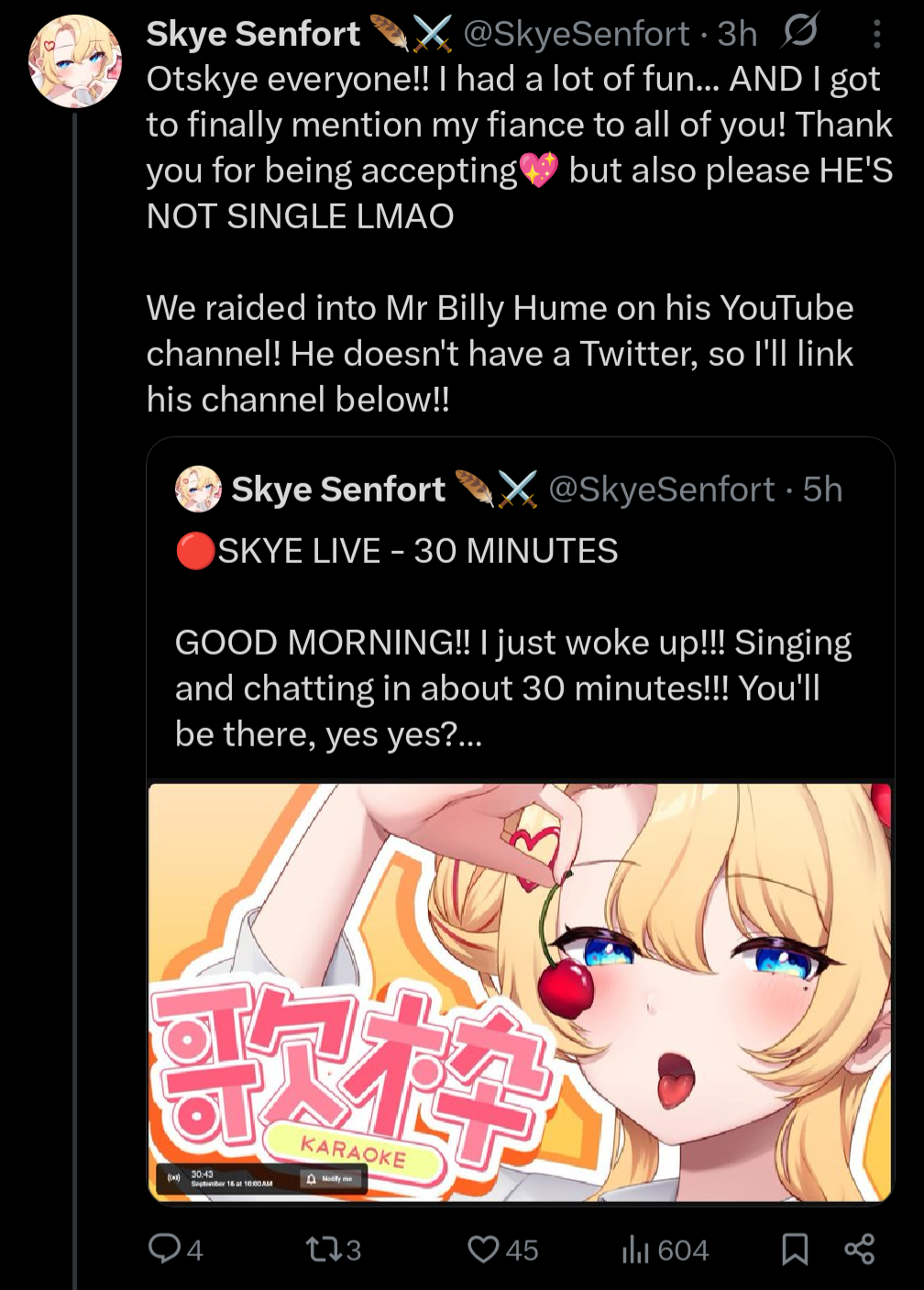Open Skye Senfort's large profile avatar
Image resolution: width=924 pixels, height=1290 pixels.
point(75,61)
